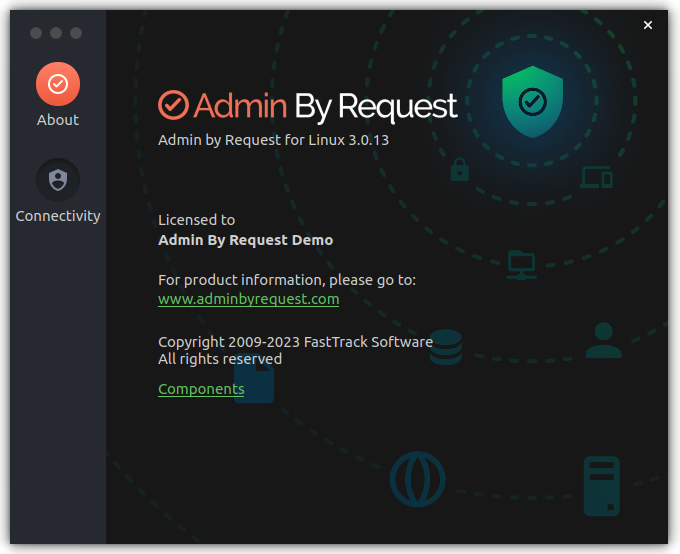Viewport: 680px width, 554px height.
Task: Click the Admin By Request logo checkmark
Action: click(x=173, y=105)
